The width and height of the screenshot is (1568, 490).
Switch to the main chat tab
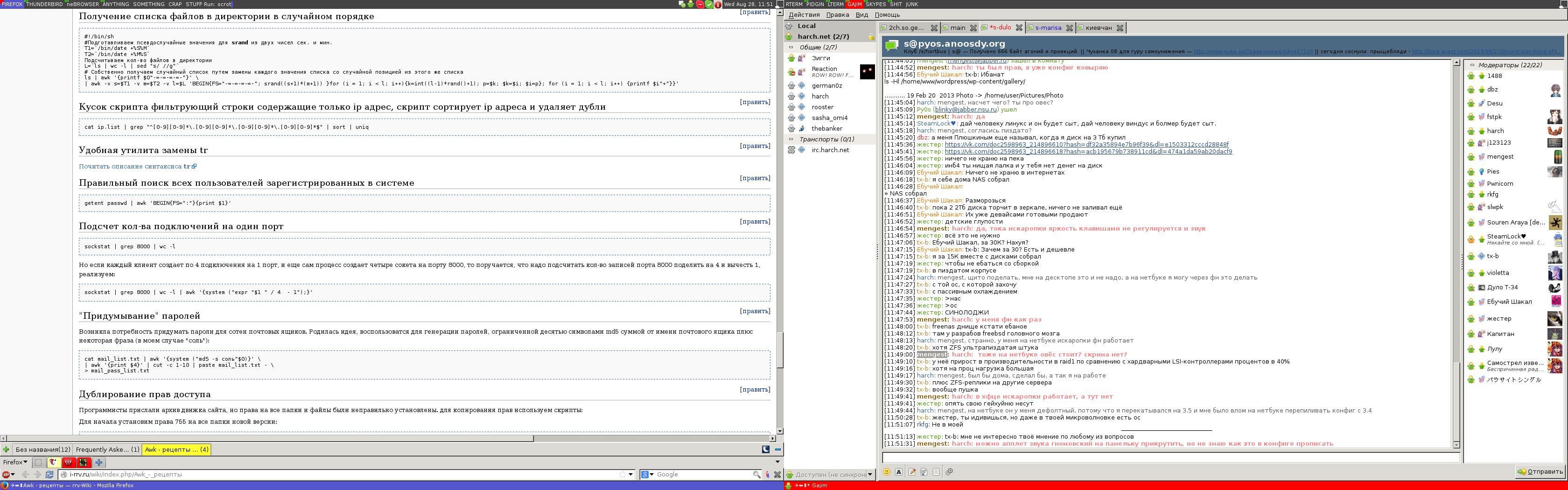958,28
